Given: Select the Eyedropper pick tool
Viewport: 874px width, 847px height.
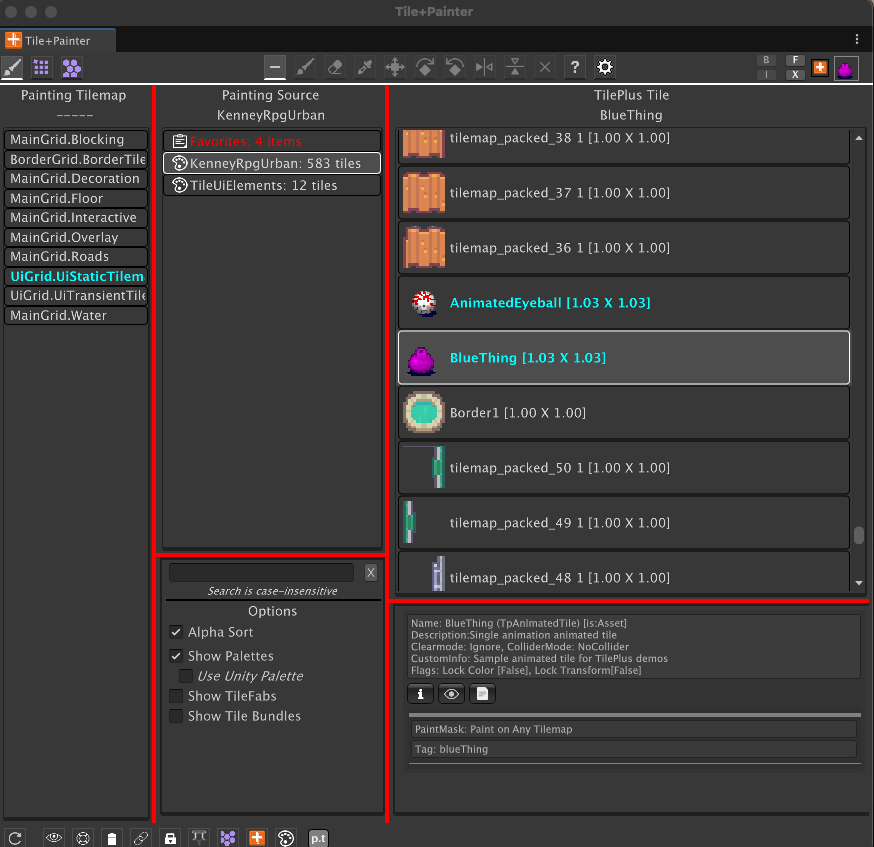Looking at the screenshot, I should point(365,68).
